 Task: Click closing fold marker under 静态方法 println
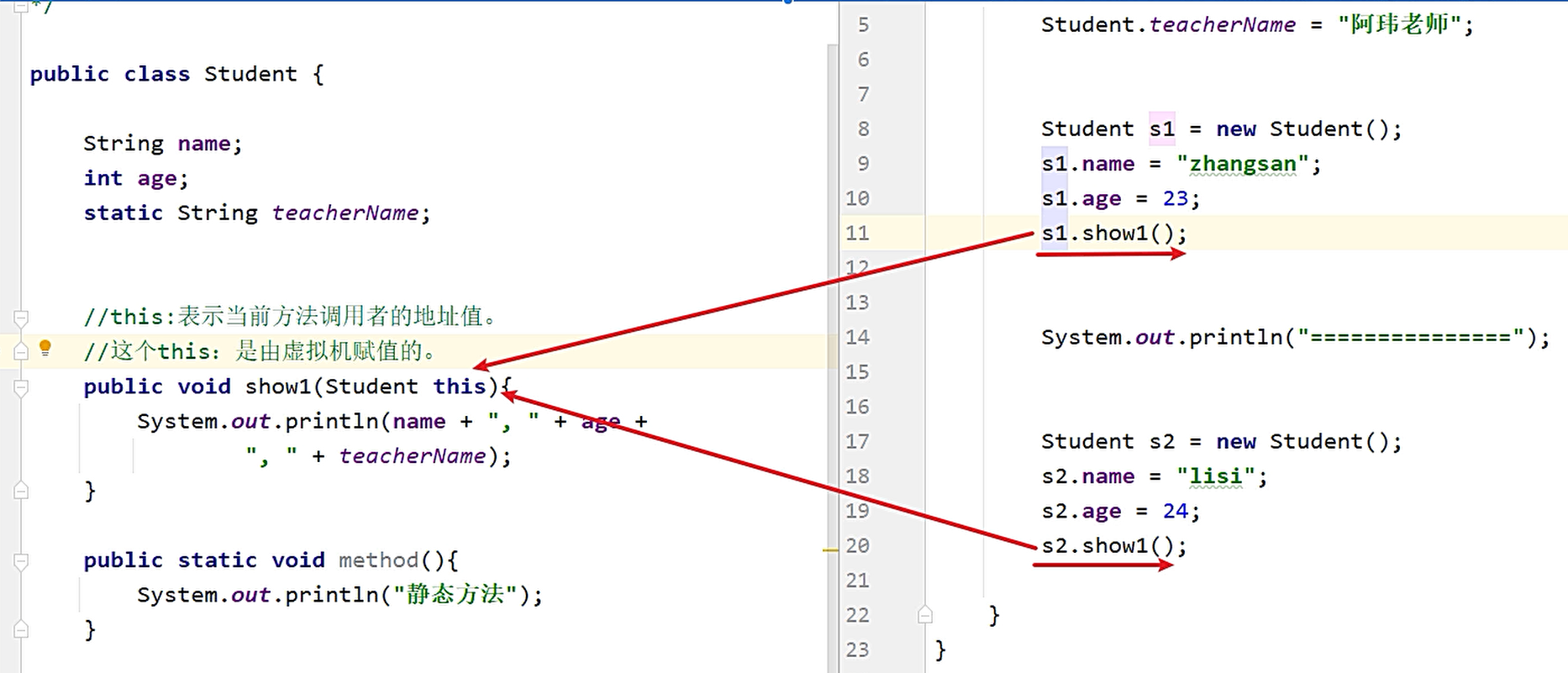(21, 629)
